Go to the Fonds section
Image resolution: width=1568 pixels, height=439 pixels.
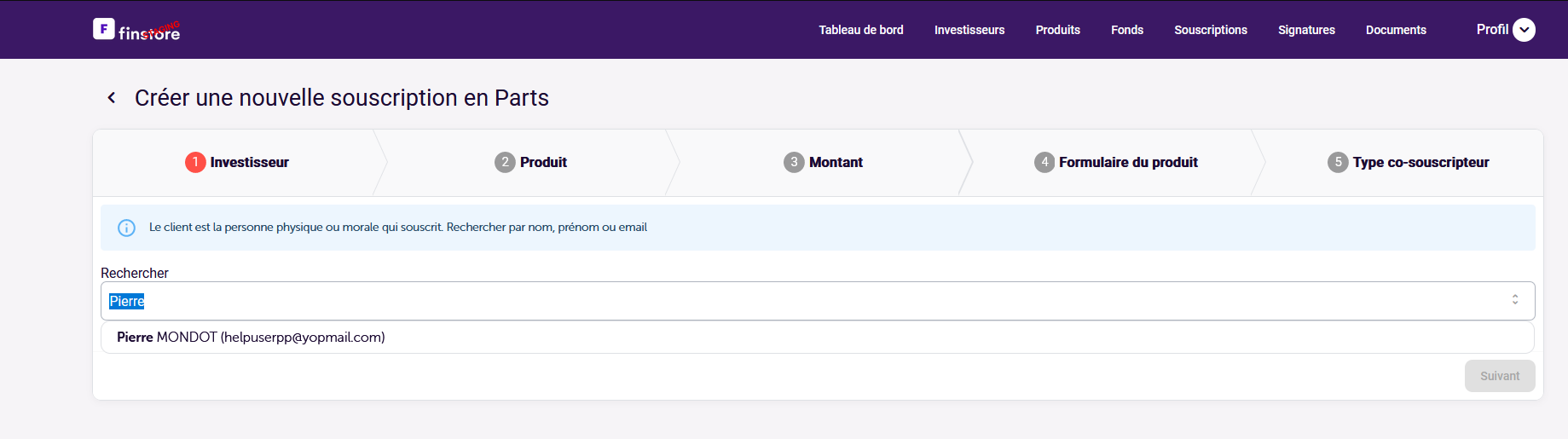point(1127,30)
